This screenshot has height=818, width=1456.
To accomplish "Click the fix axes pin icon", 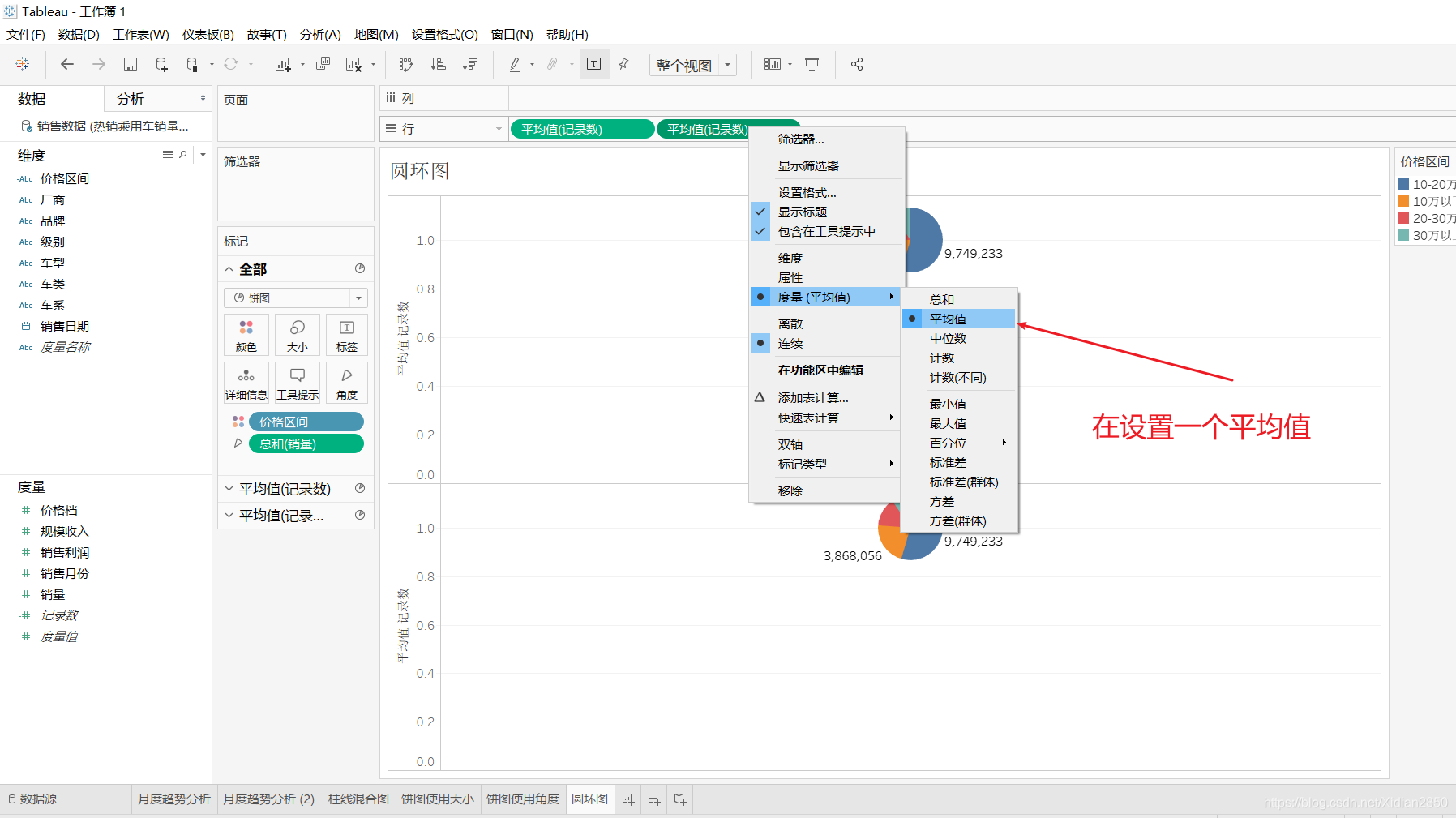I will pyautogui.click(x=623, y=64).
